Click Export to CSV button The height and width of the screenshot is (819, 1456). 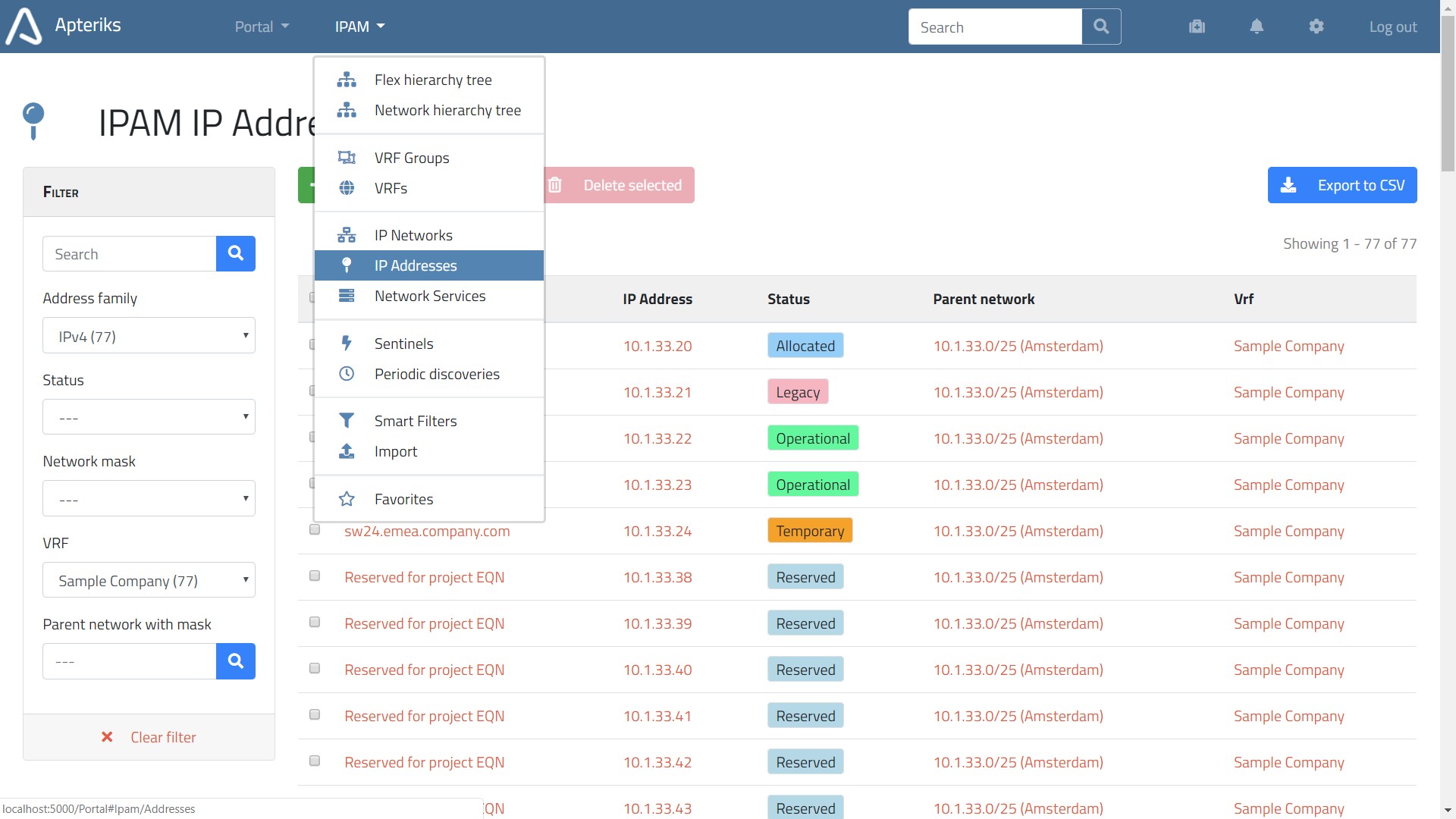click(x=1341, y=185)
